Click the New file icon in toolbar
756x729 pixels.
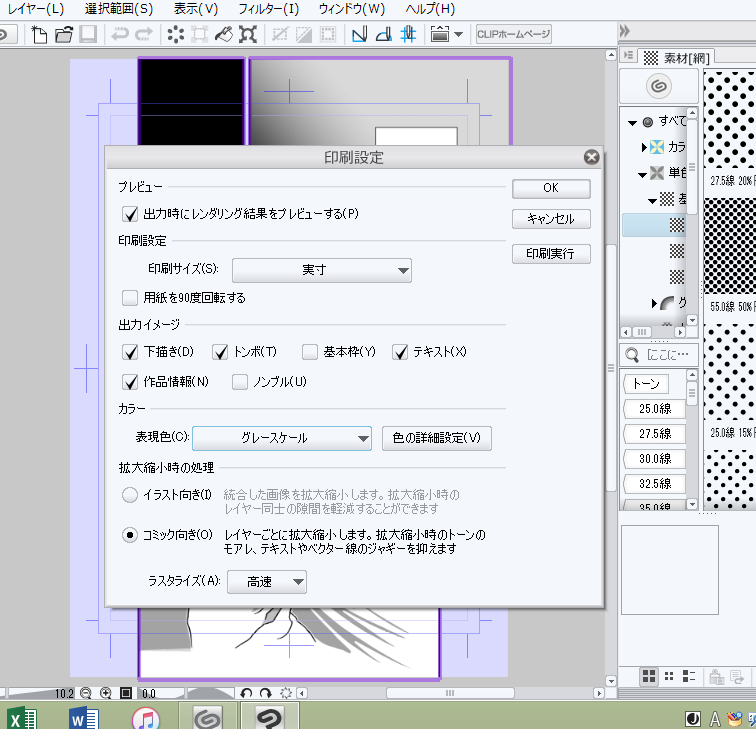[40, 35]
